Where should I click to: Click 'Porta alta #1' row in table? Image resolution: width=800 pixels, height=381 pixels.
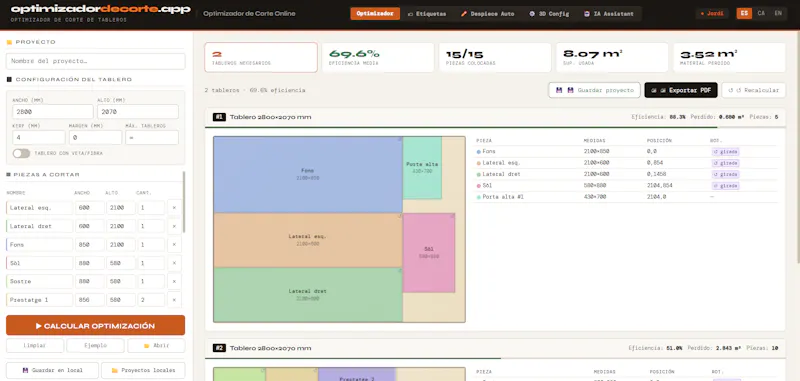(x=626, y=197)
